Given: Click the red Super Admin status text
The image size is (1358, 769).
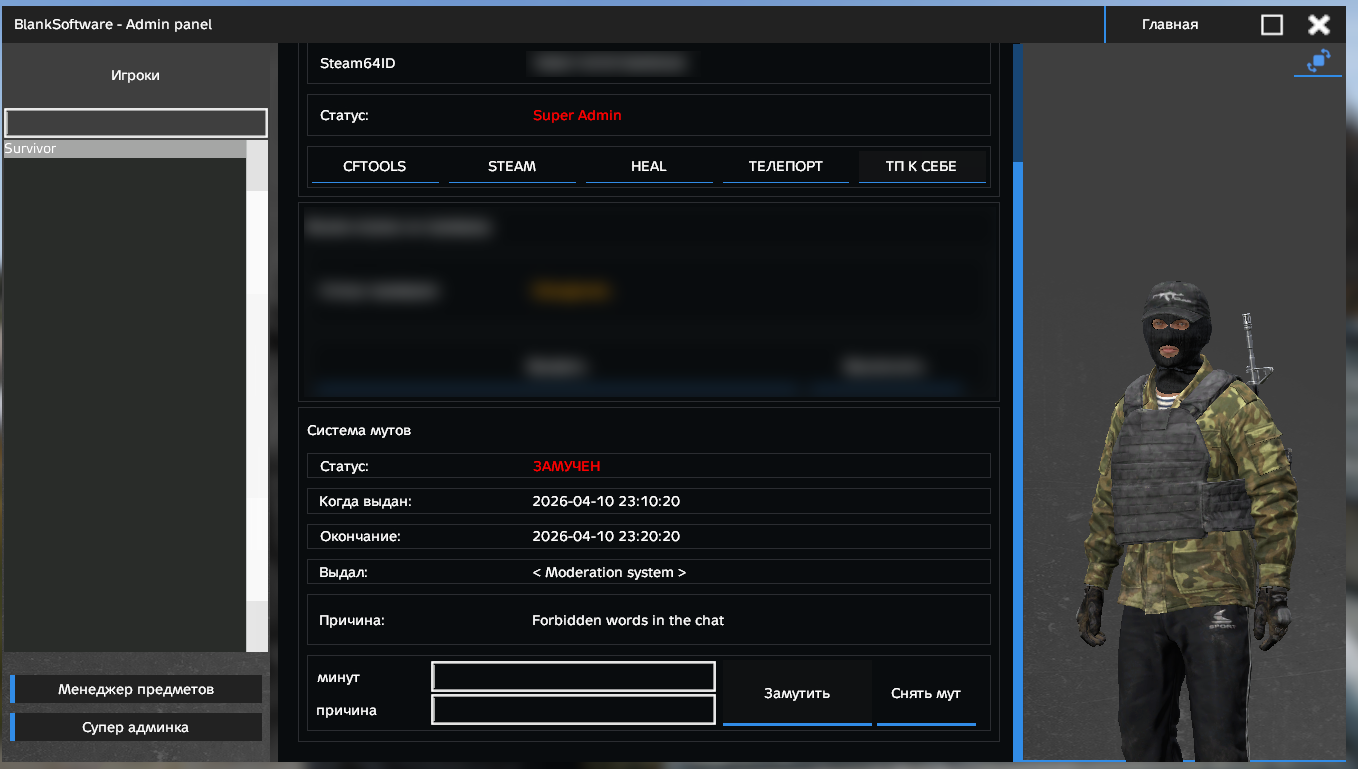Looking at the screenshot, I should (577, 115).
